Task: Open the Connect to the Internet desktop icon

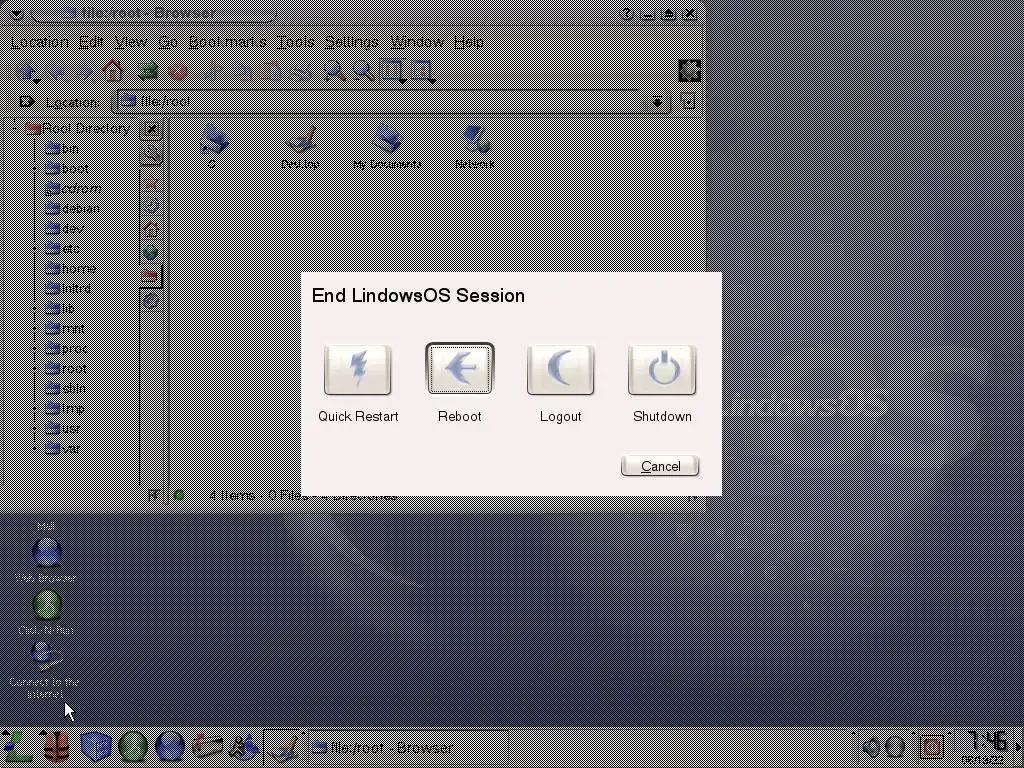Action: point(44,669)
